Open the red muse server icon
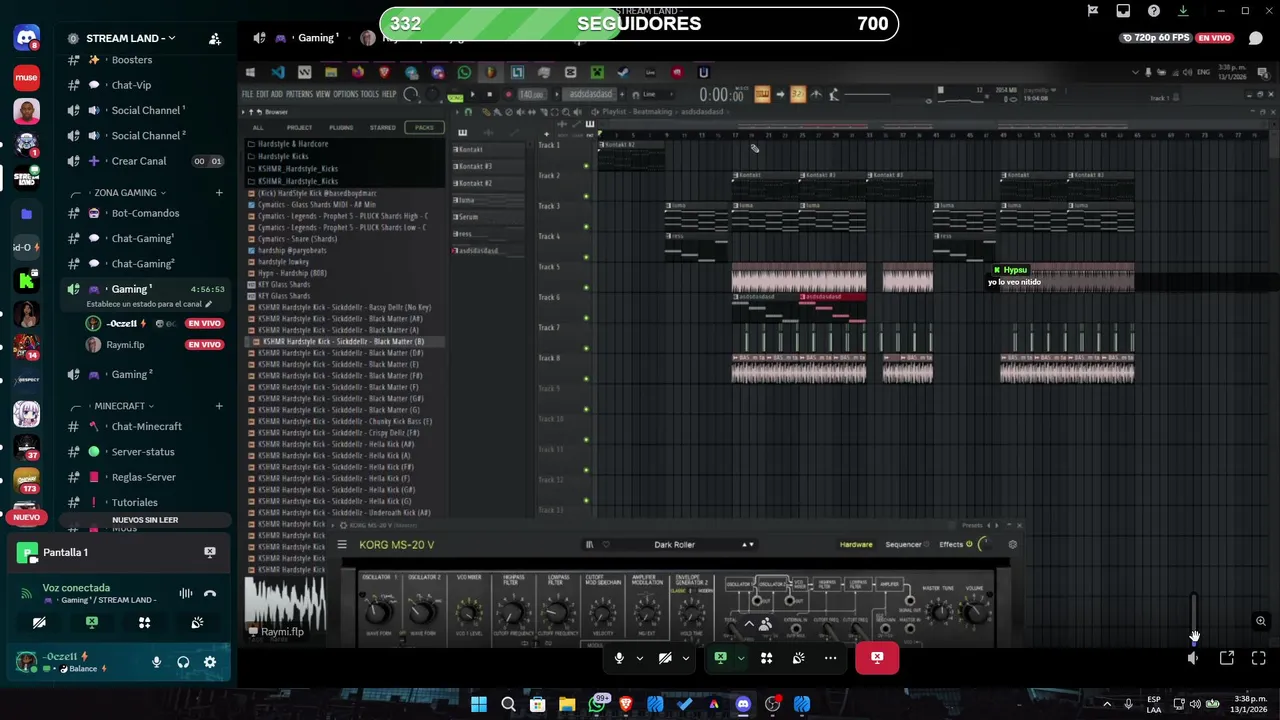This screenshot has height=720, width=1280. 27,77
